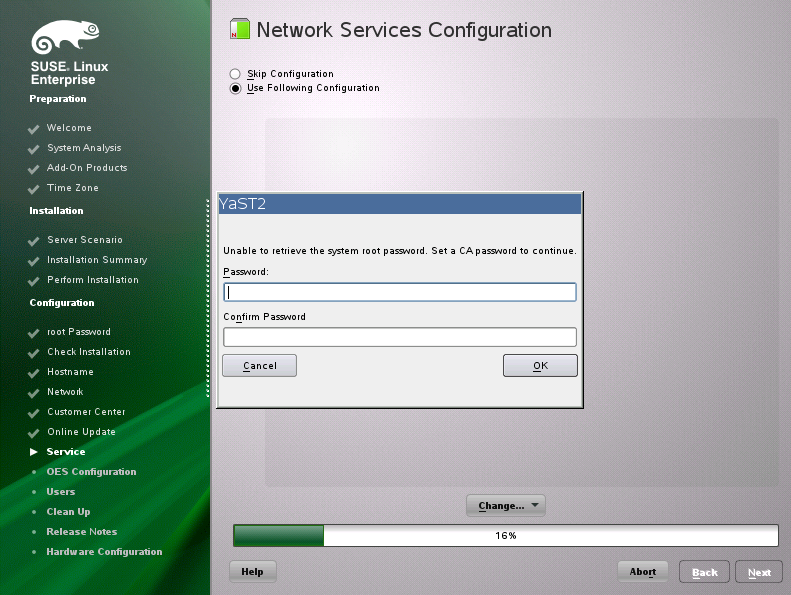The height and width of the screenshot is (595, 791).
Task: Click the checkmark icon beside System Analysis
Action: (x=33, y=149)
